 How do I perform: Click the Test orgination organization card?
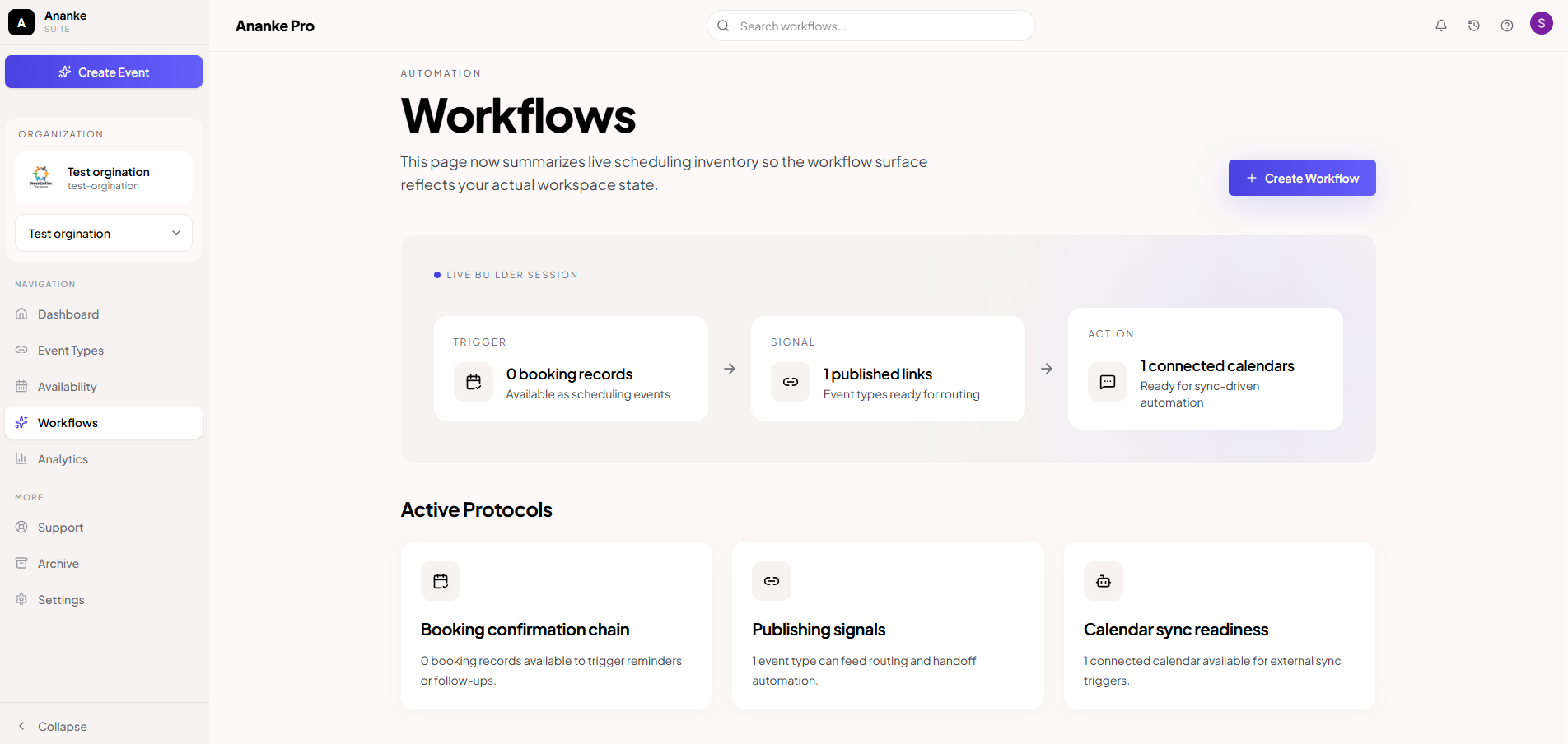(x=104, y=178)
